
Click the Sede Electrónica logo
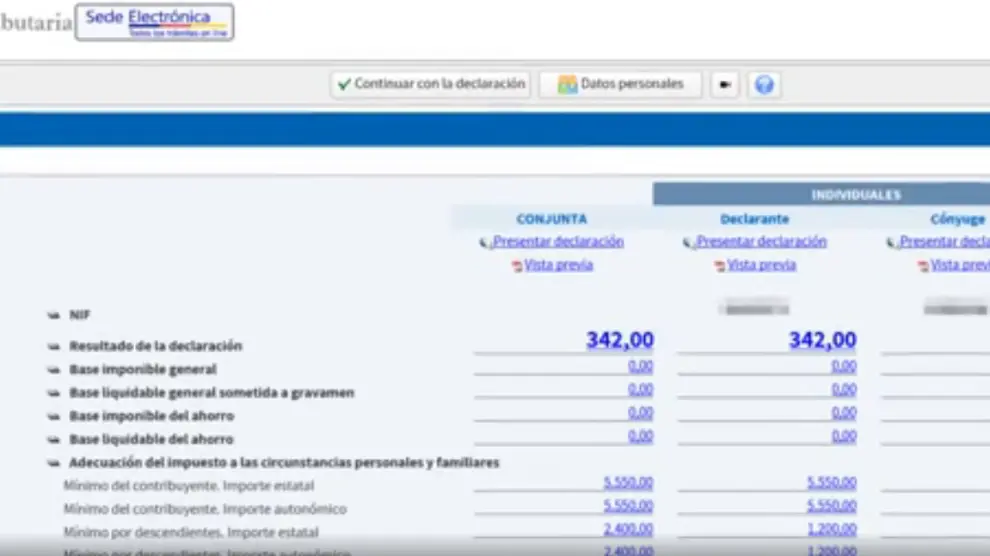154,22
